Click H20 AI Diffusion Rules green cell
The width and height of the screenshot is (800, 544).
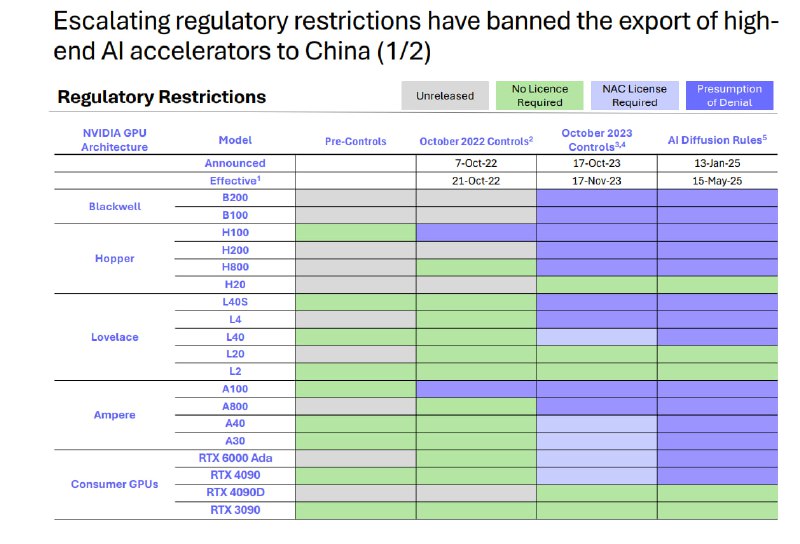coord(717,284)
